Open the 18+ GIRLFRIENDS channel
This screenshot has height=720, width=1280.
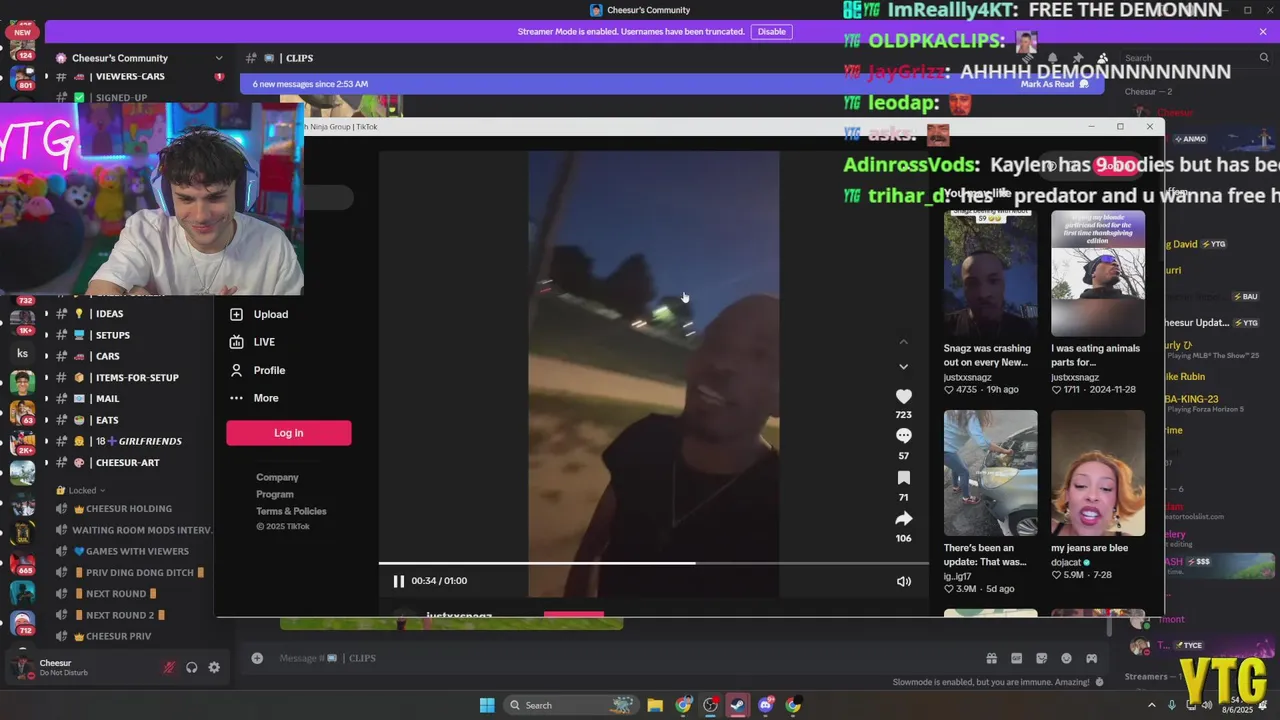(x=139, y=441)
